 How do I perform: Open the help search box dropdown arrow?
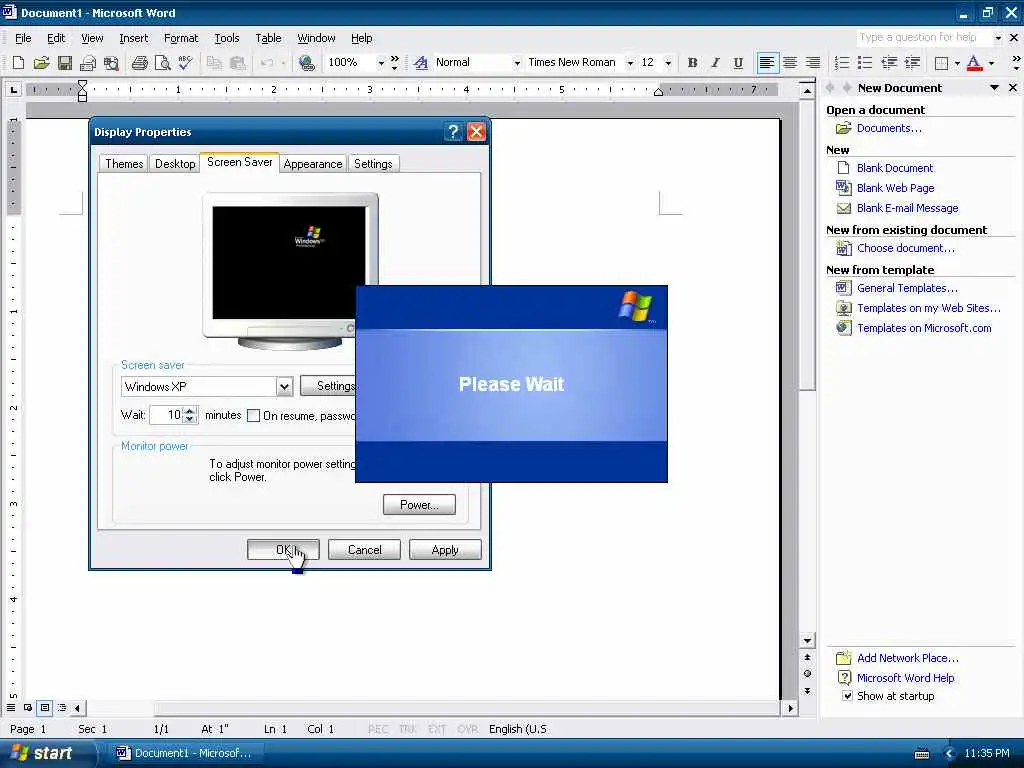point(997,38)
